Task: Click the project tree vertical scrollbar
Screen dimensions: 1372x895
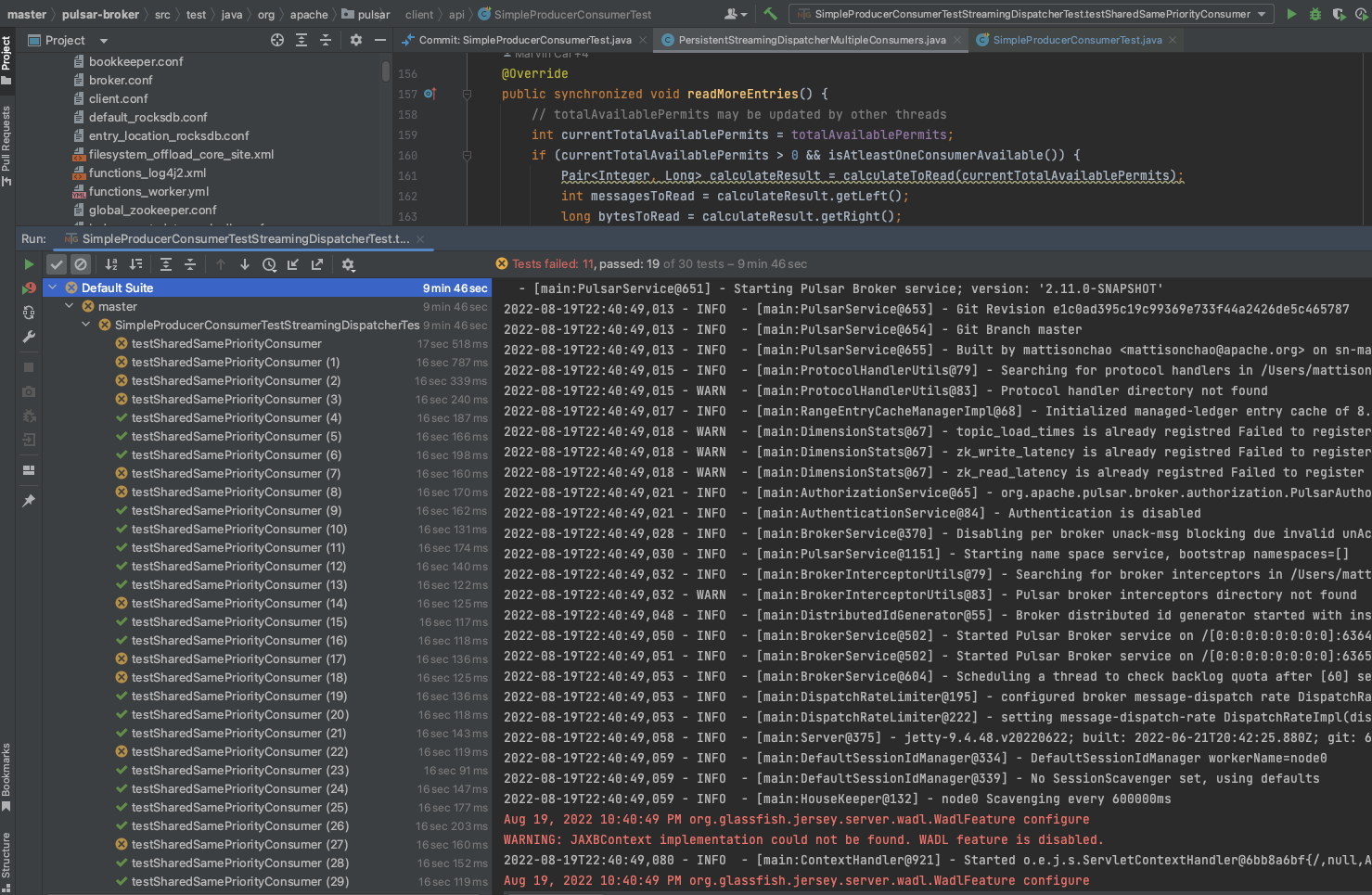Action: 386,71
